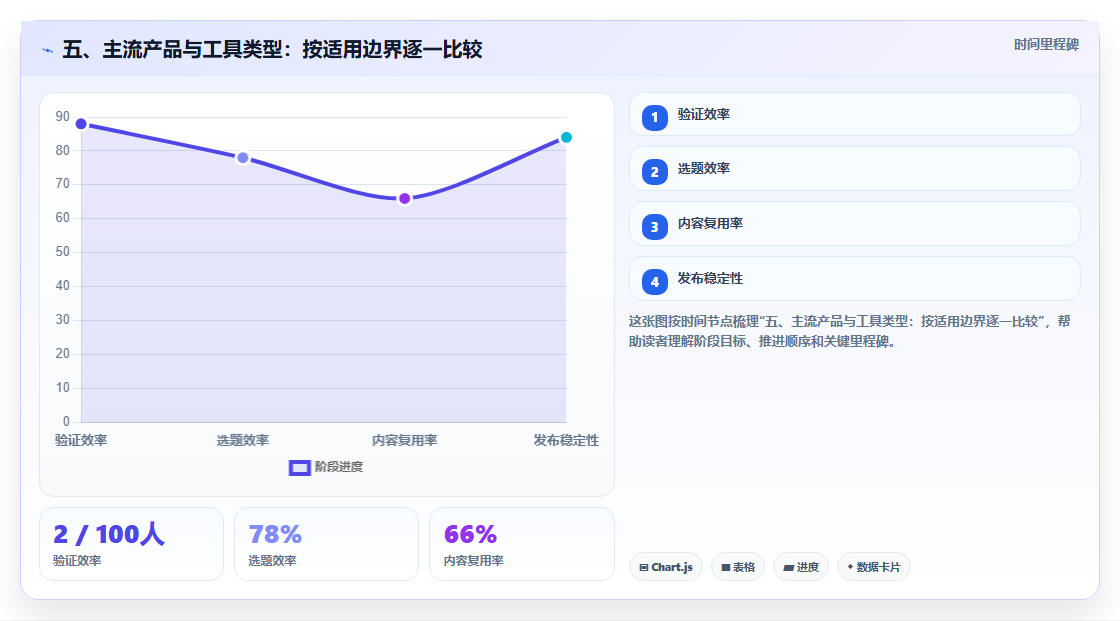Screen dimensions: 1120x621
Task: Click the 选题效率 x-axis label
Action: (x=243, y=440)
